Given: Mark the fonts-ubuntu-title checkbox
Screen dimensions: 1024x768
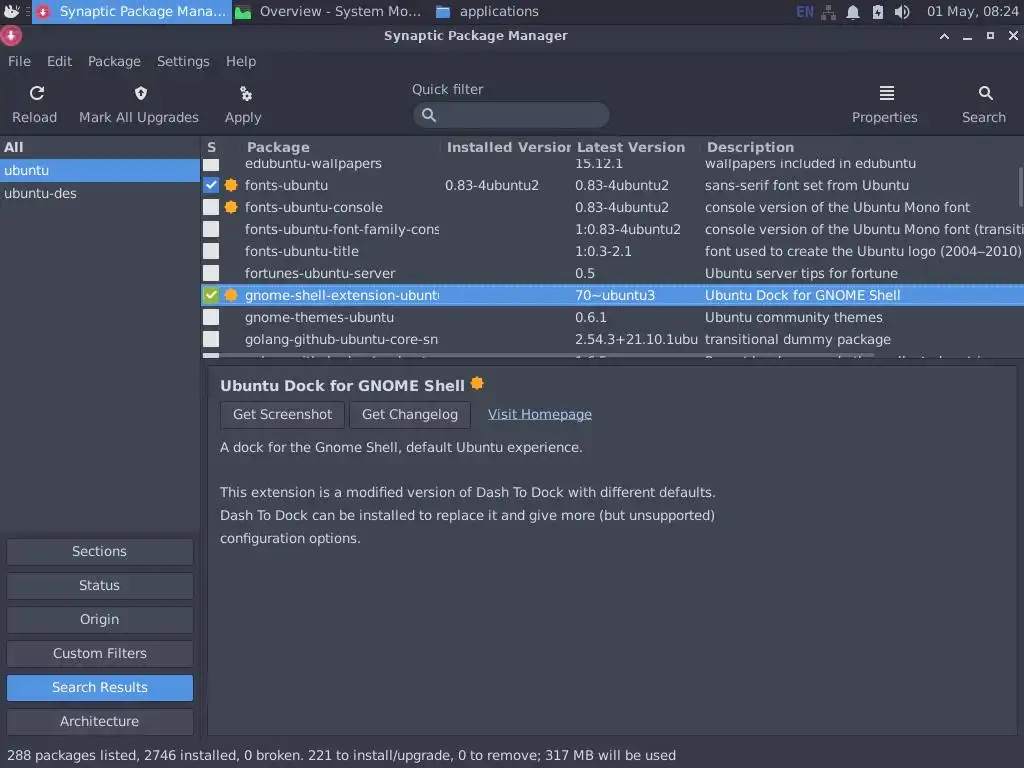Looking at the screenshot, I should coord(211,251).
